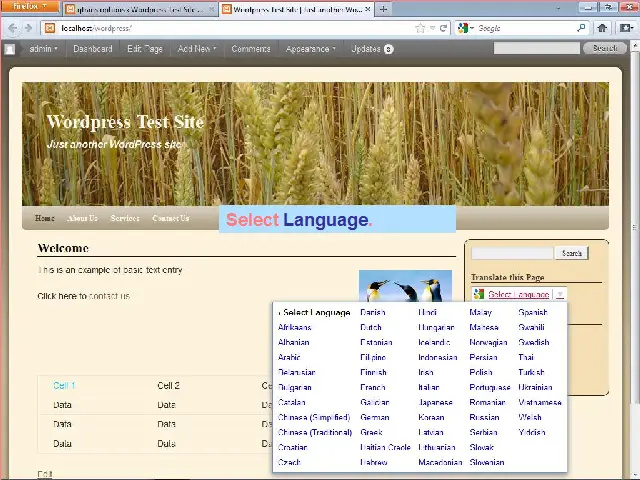Click the Cell 2 table header

[x=168, y=386]
